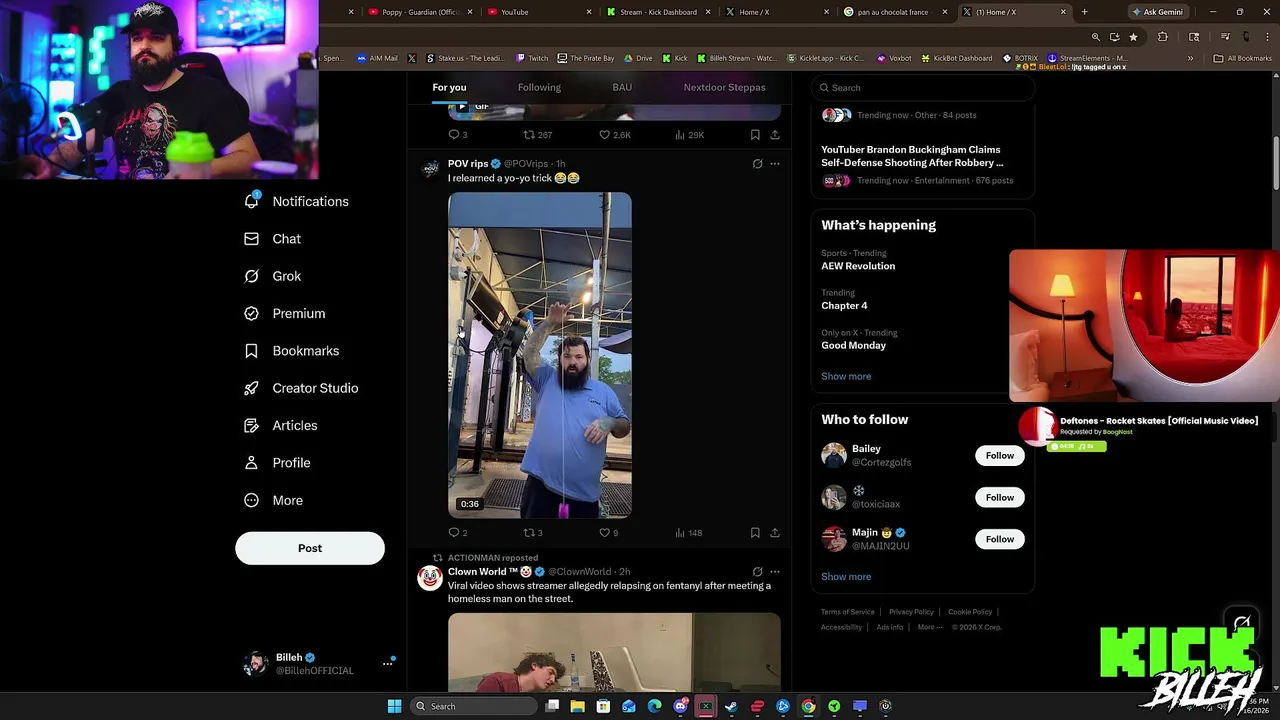Screen dimensions: 1280x720
Task: Share the POV rips post
Action: 774,533
